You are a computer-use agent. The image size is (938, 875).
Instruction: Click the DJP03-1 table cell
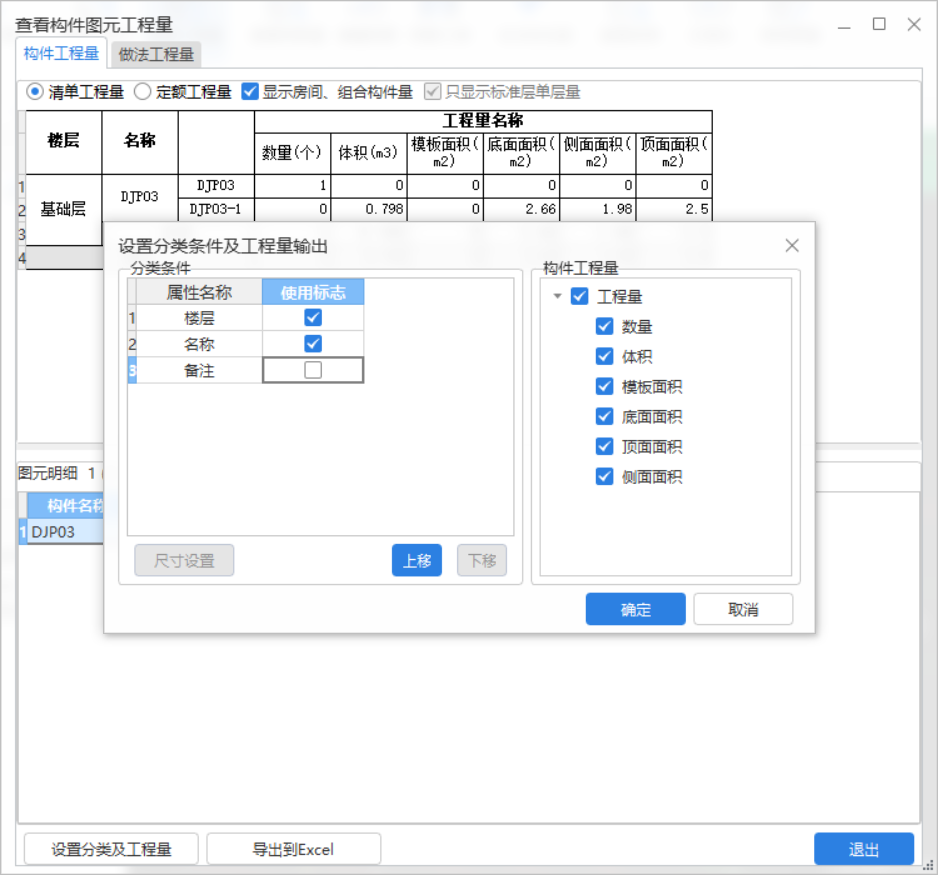click(216, 209)
